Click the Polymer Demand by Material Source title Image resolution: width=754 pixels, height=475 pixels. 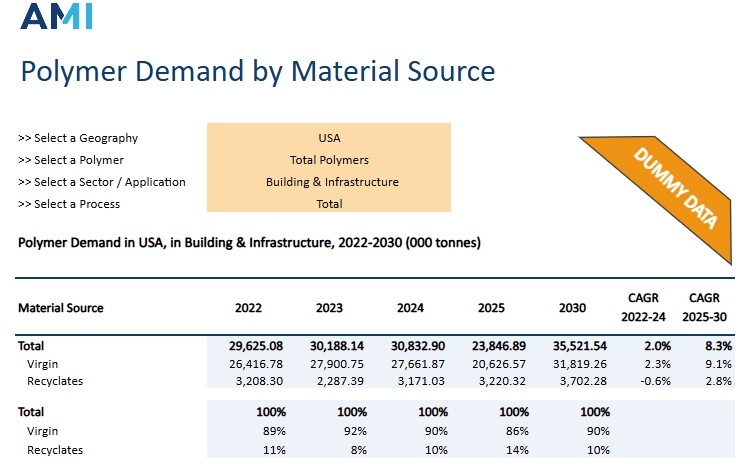(258, 71)
